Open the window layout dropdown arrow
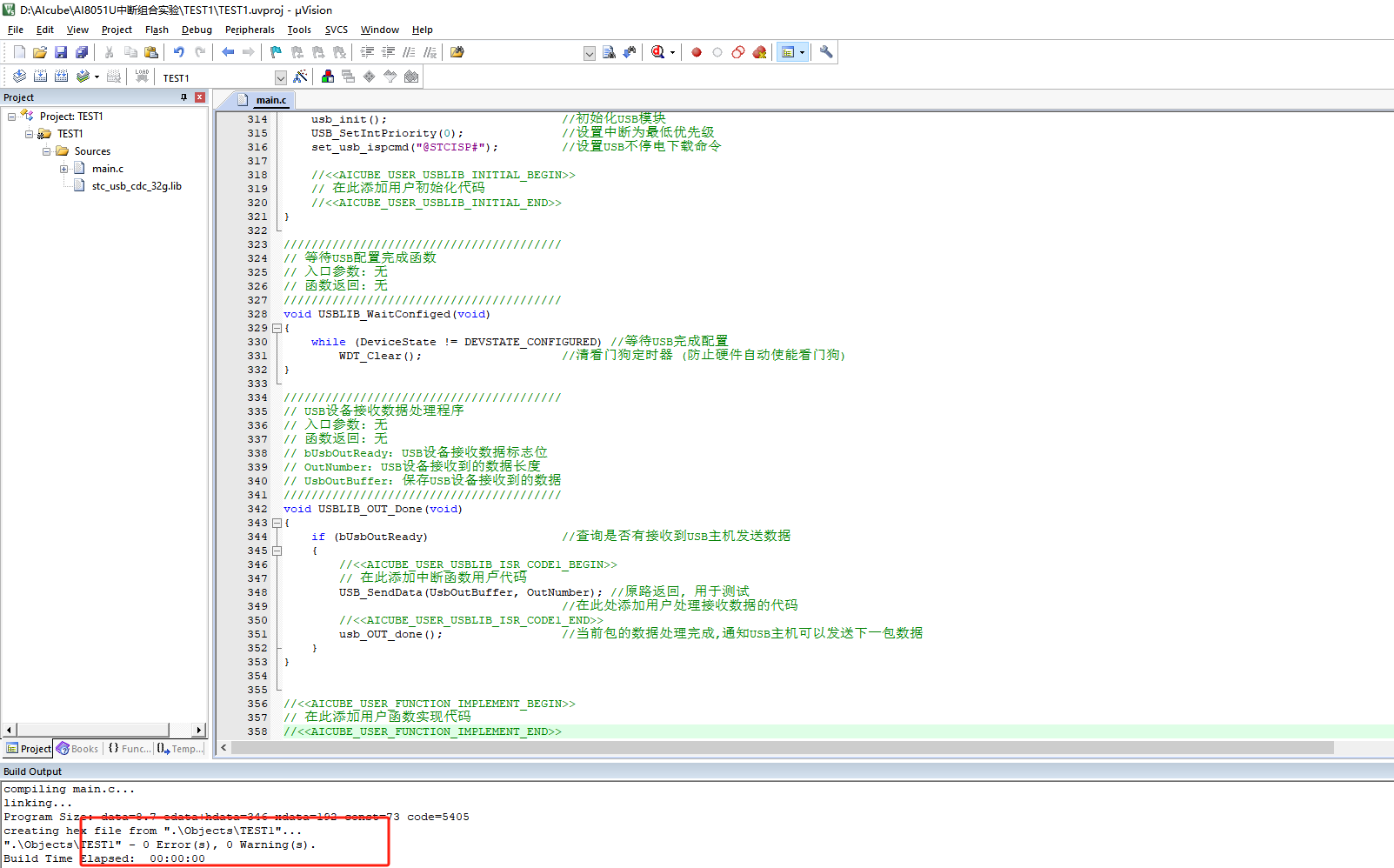1394x868 pixels. (802, 53)
